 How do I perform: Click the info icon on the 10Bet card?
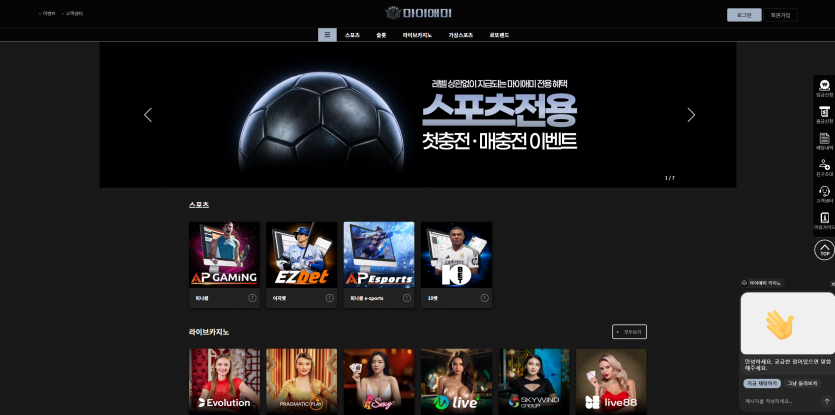[485, 298]
